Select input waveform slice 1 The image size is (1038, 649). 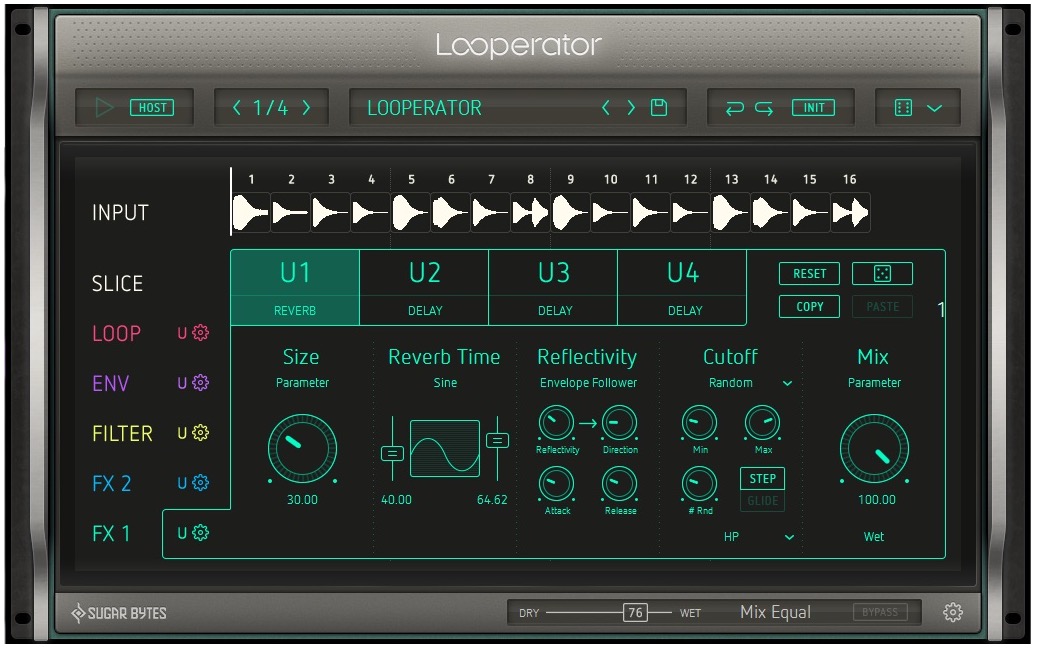pos(251,213)
